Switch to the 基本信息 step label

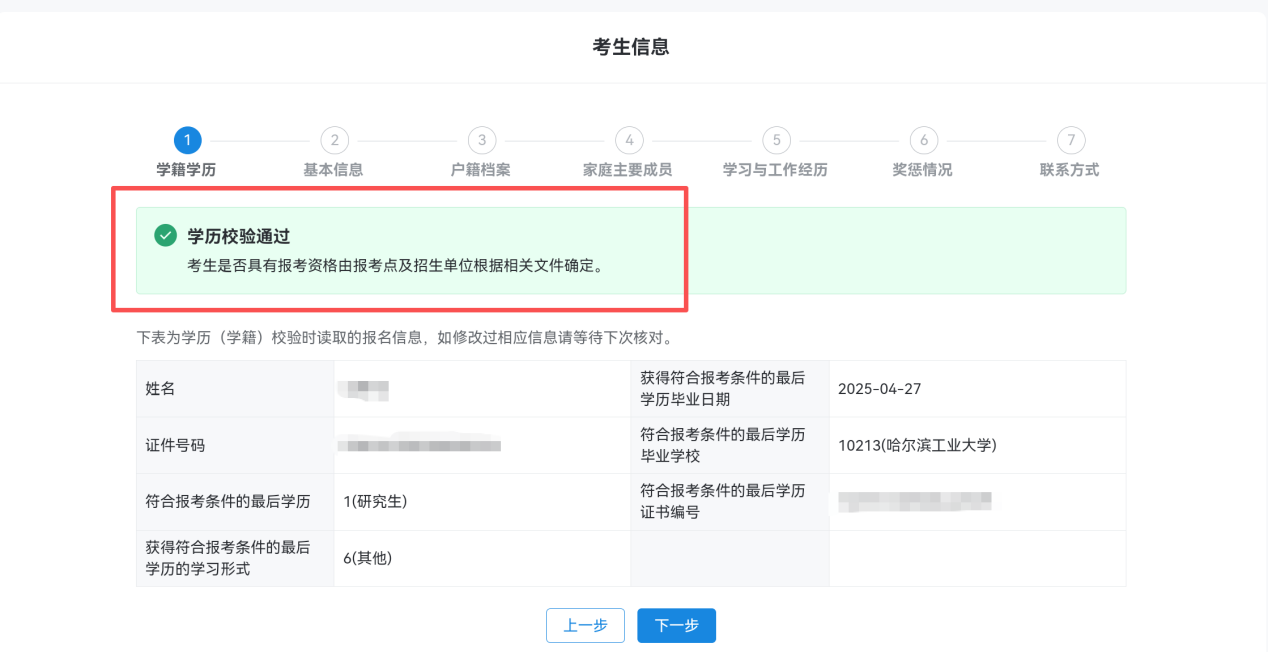click(333, 170)
